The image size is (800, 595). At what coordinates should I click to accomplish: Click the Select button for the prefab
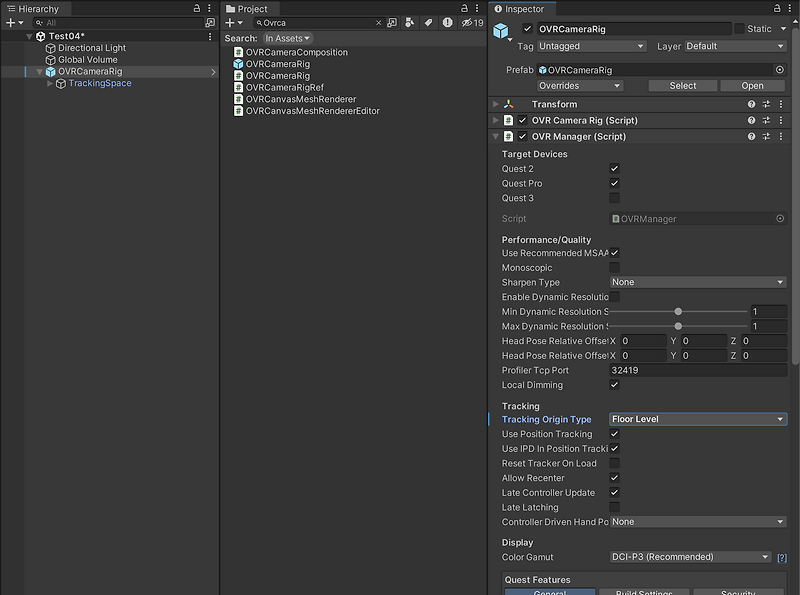682,85
